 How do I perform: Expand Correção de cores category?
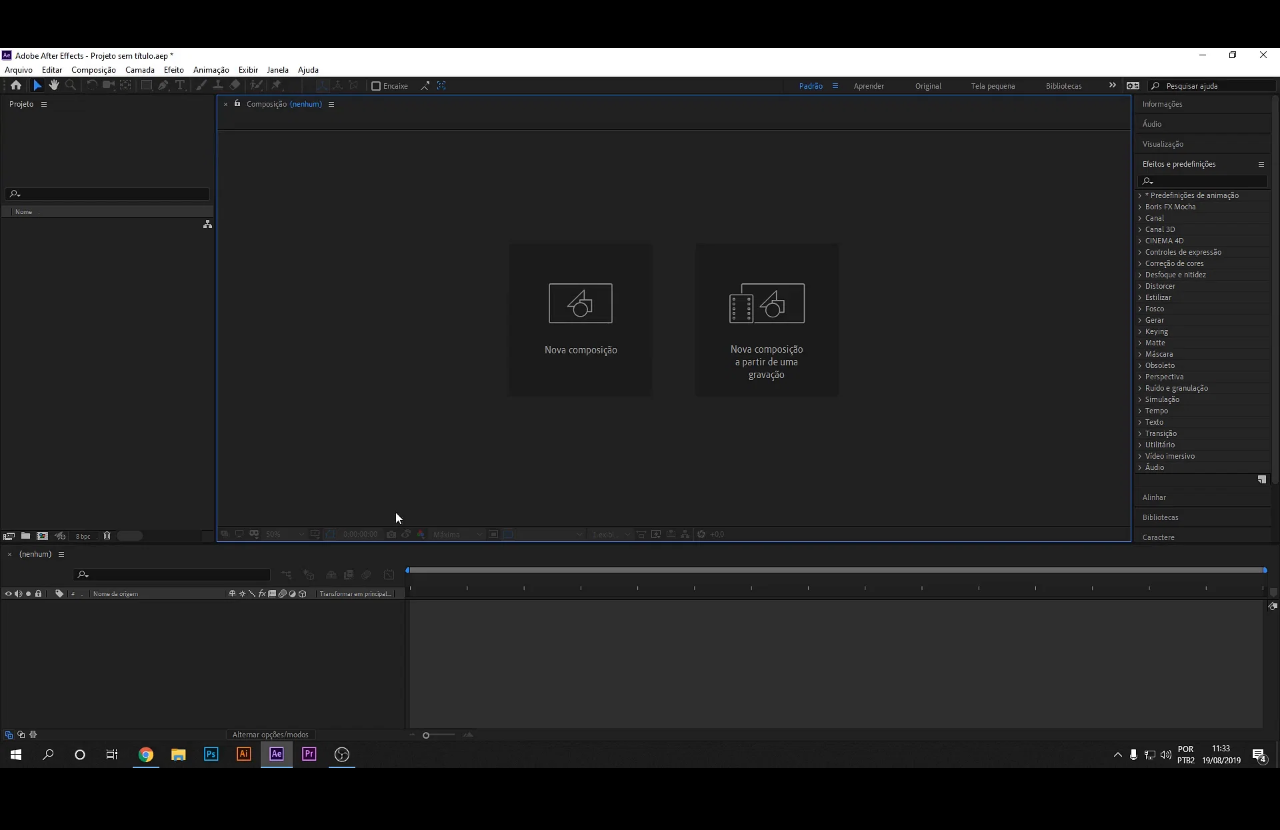1140,263
